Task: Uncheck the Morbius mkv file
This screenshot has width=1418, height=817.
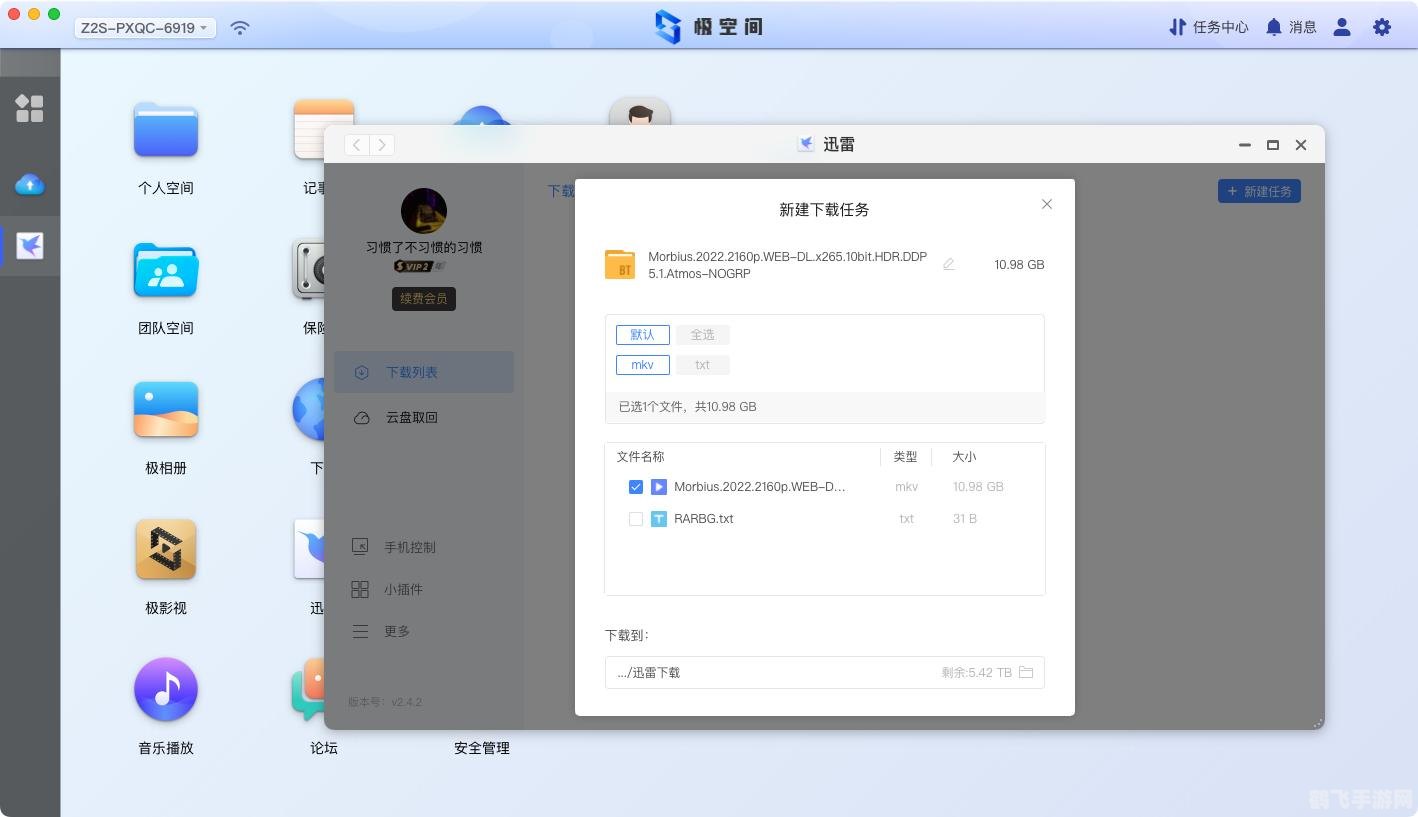Action: 636,487
